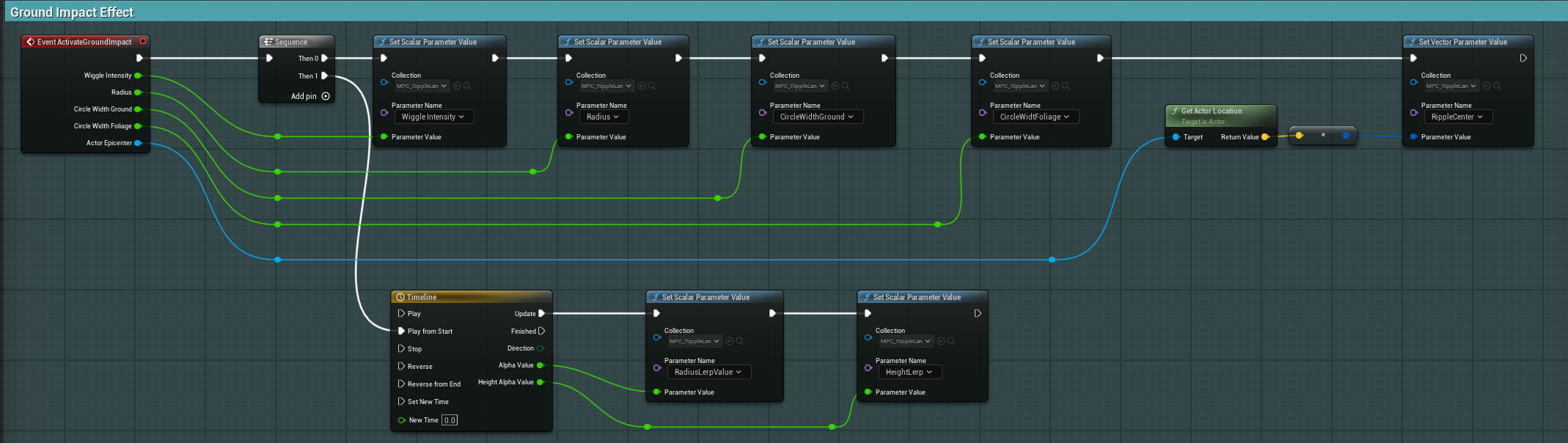Click the Timeline node clock icon

(x=400, y=297)
